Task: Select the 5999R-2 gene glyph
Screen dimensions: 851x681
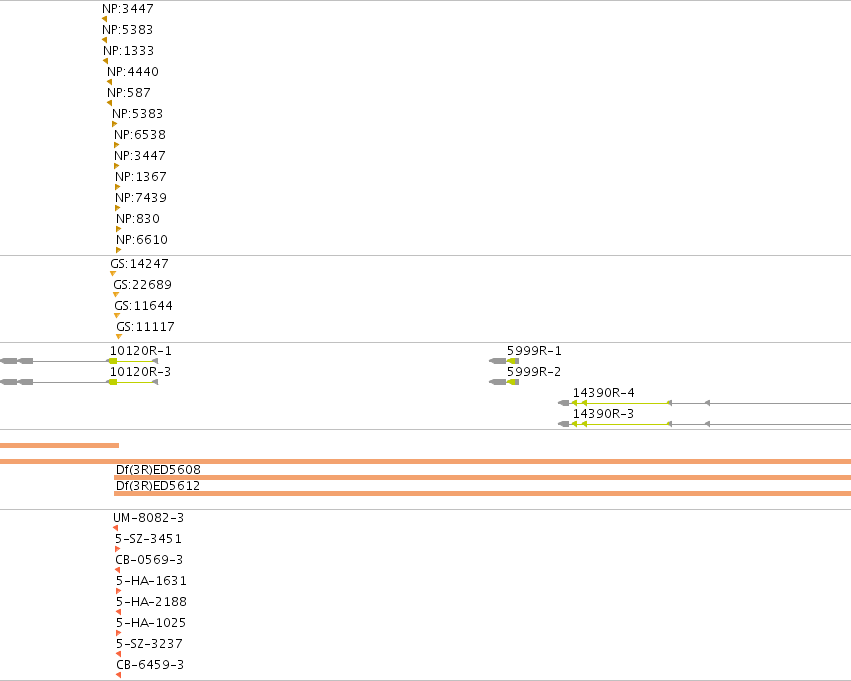Action: point(504,382)
